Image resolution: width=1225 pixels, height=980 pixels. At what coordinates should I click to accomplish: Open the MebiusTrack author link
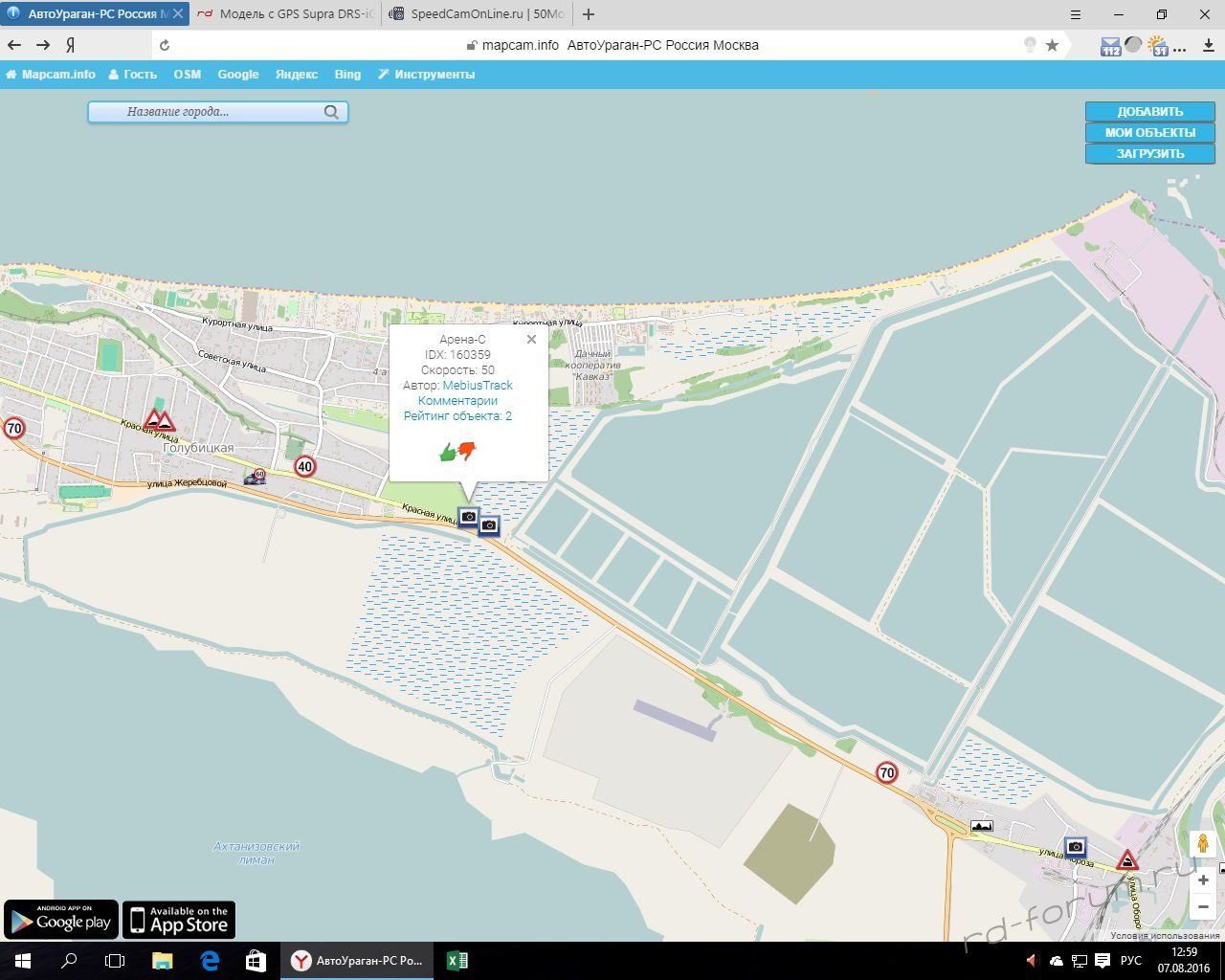click(x=478, y=386)
